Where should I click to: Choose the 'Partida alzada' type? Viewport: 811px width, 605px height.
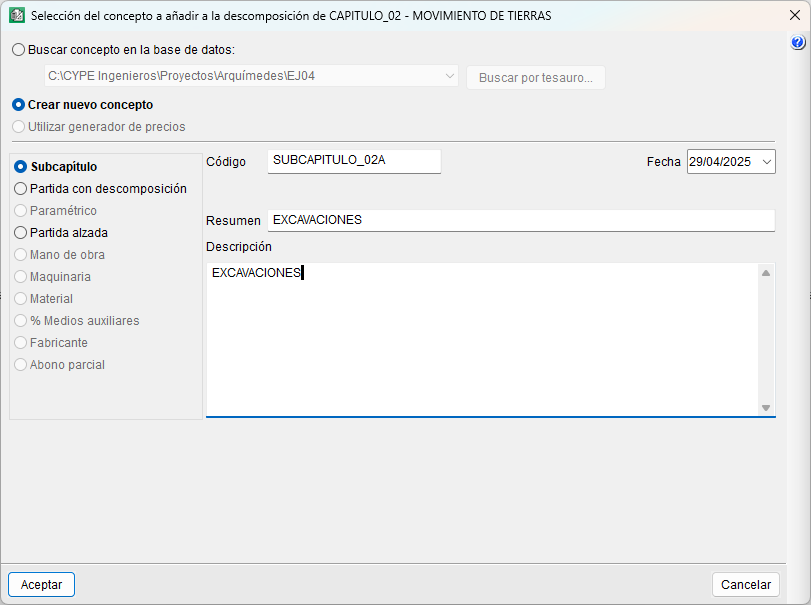click(x=61, y=233)
